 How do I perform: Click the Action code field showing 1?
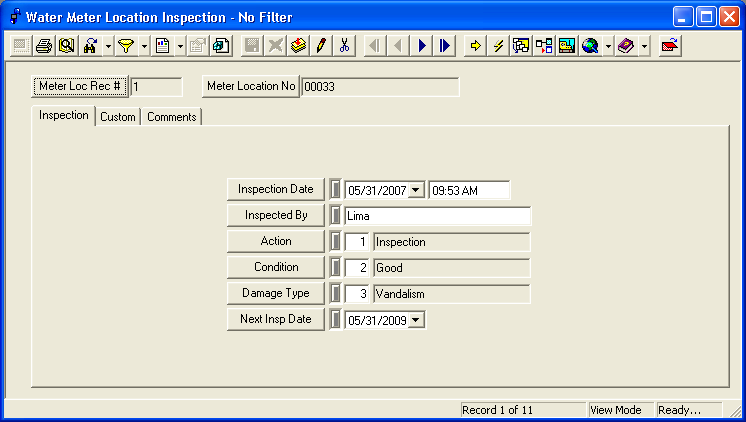(357, 242)
